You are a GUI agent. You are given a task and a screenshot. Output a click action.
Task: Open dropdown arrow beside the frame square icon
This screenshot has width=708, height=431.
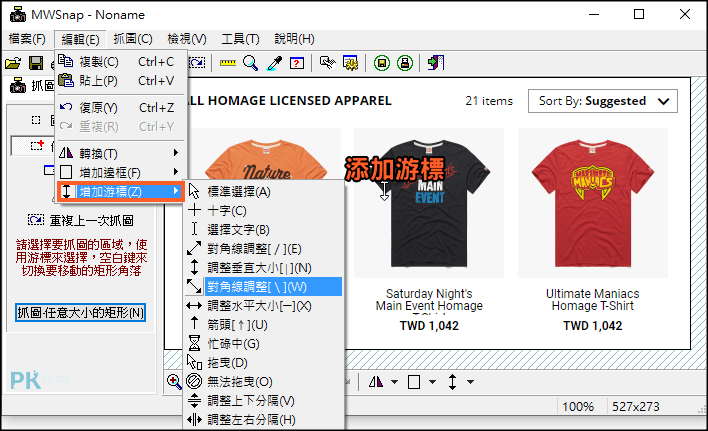[432, 382]
